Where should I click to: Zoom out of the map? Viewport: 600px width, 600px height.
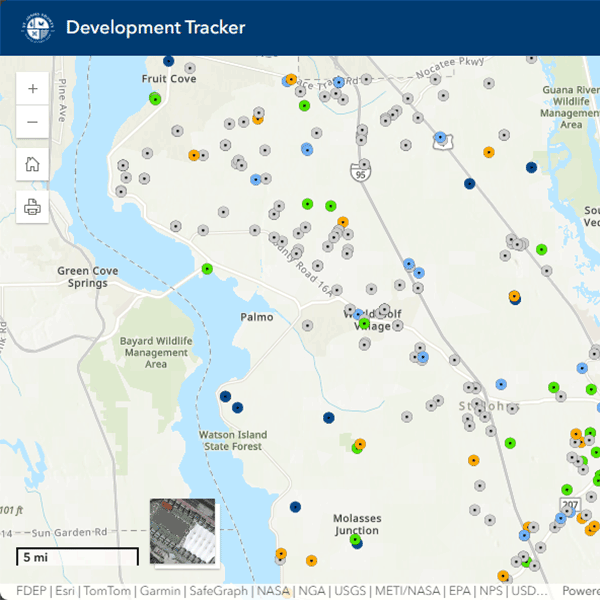click(32, 122)
